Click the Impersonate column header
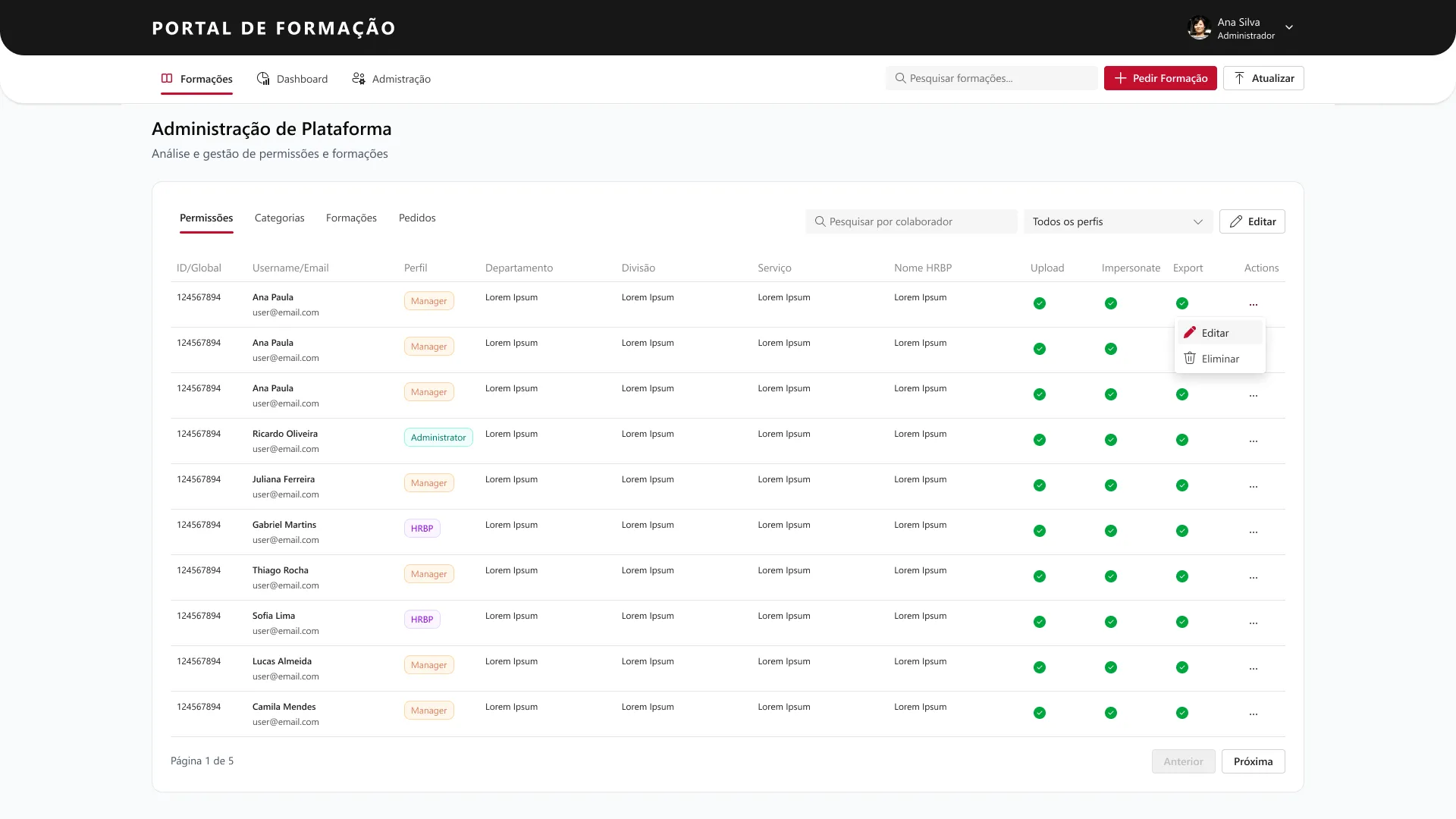This screenshot has height=819, width=1456. coord(1131,268)
